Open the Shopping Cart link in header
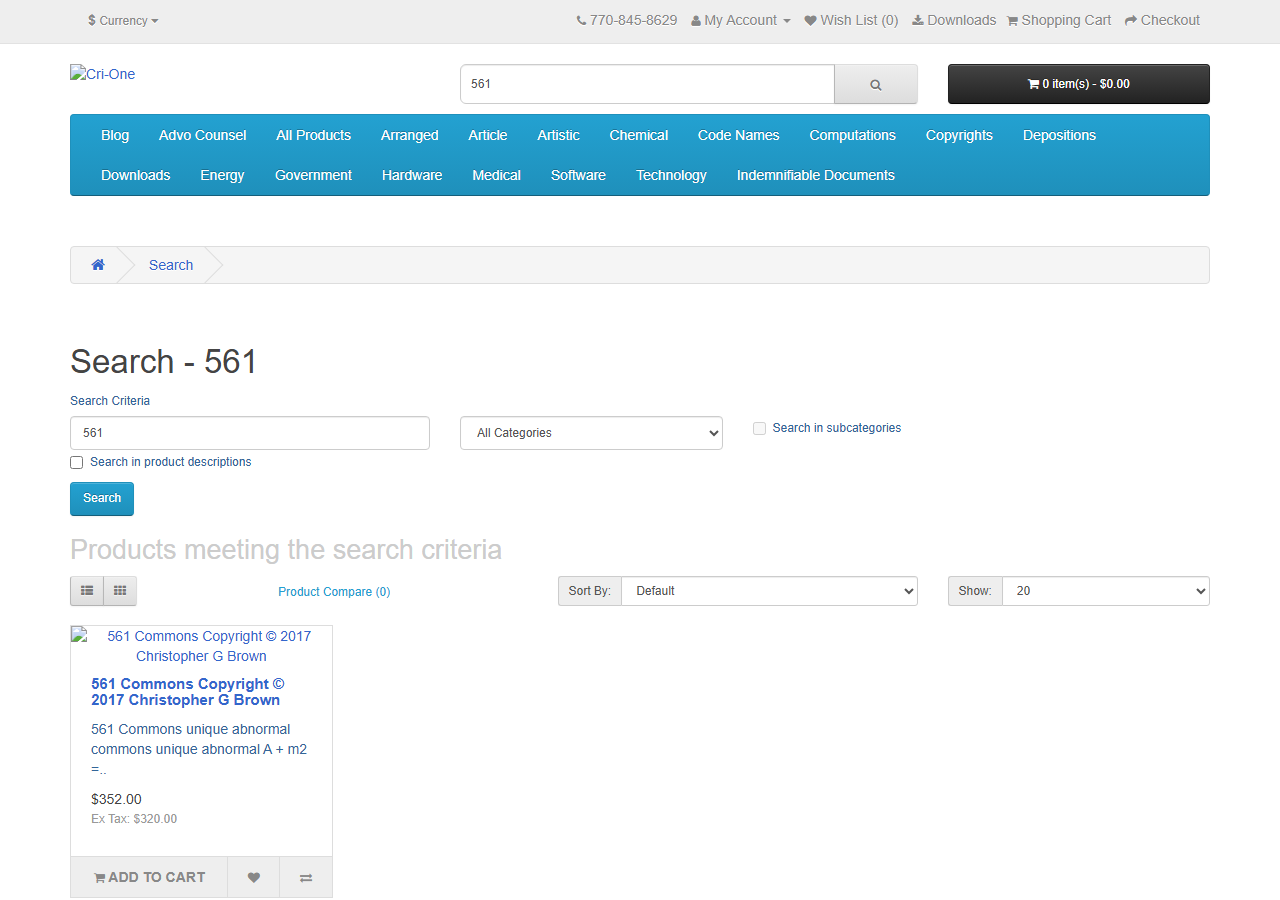This screenshot has height=900, width=1280. click(1059, 20)
